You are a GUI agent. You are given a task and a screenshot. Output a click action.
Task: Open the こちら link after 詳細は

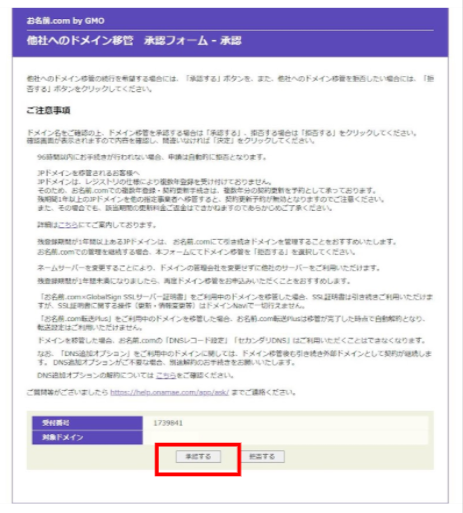click(x=68, y=225)
